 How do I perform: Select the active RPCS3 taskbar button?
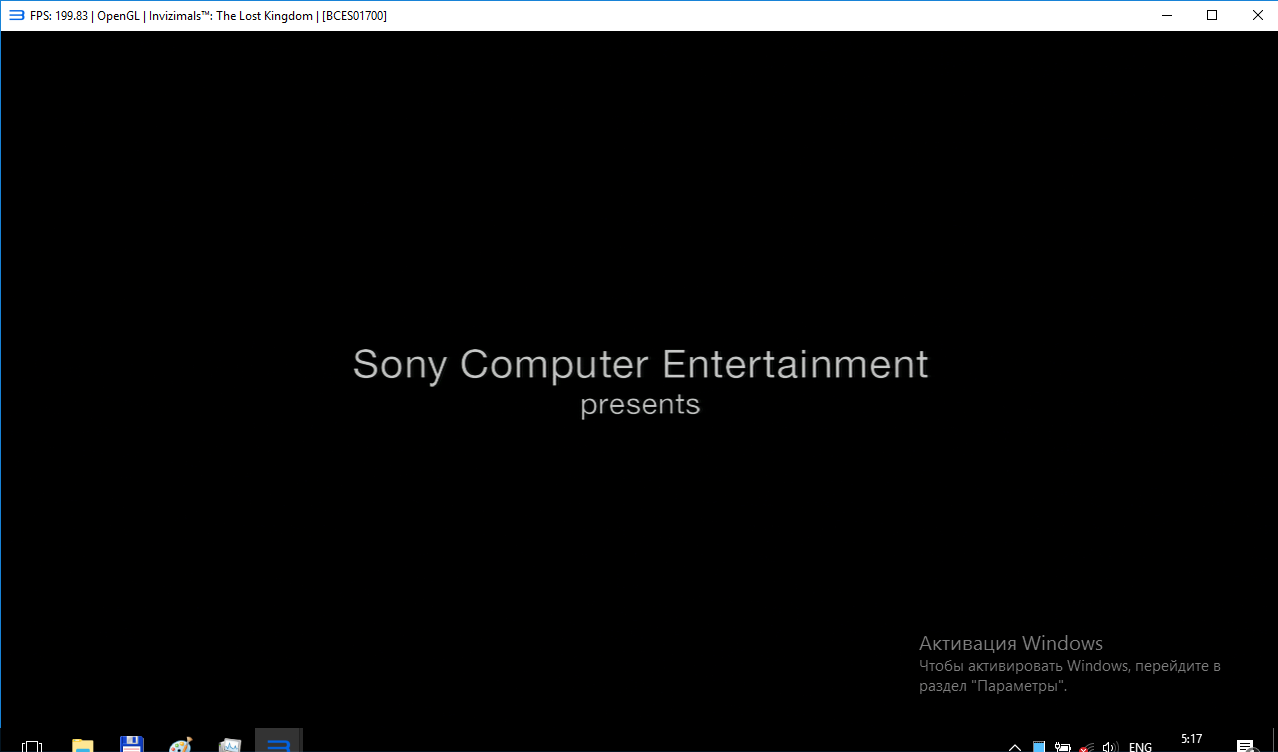click(279, 743)
